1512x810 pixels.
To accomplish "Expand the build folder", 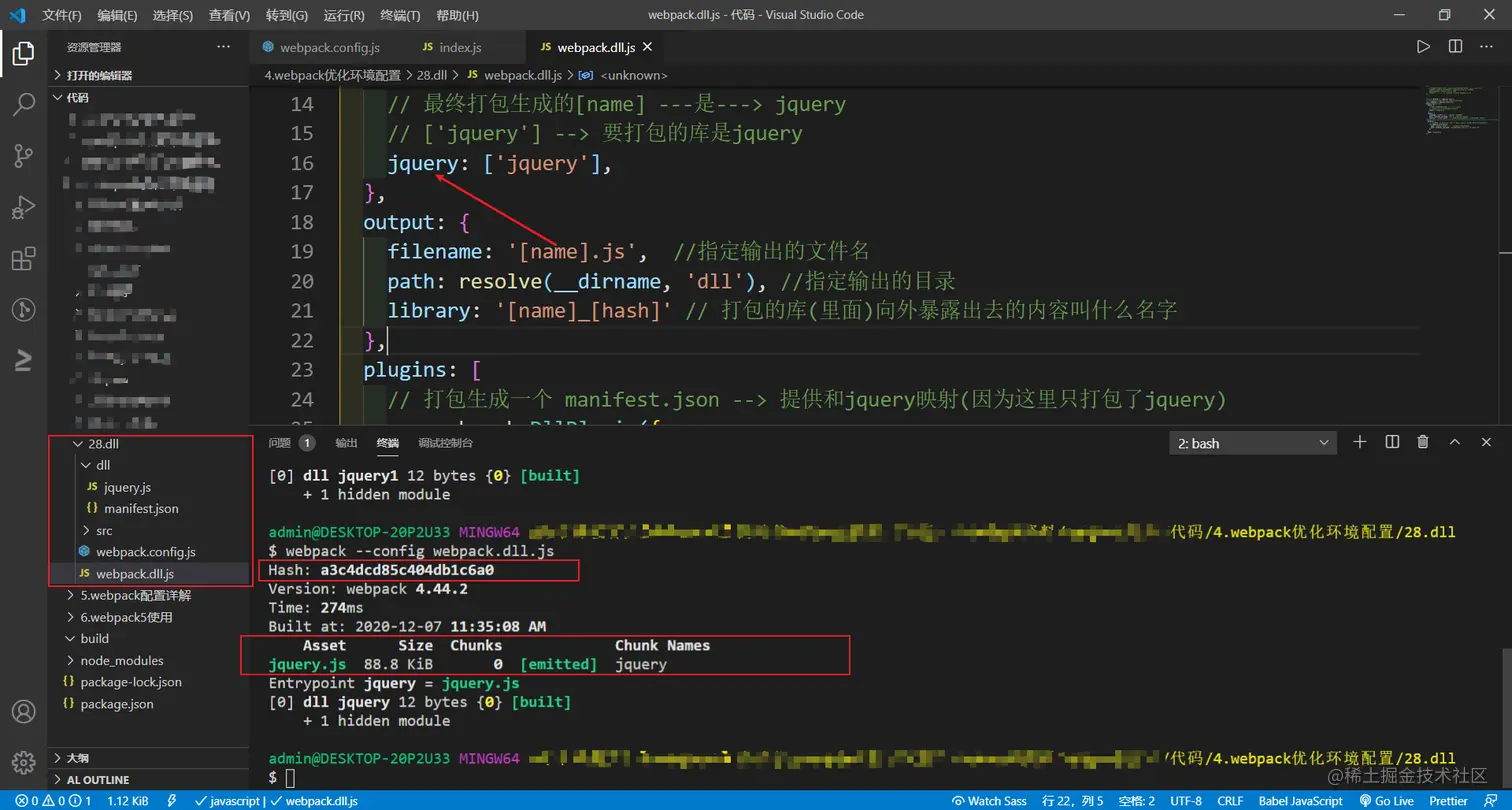I will click(x=147, y=638).
